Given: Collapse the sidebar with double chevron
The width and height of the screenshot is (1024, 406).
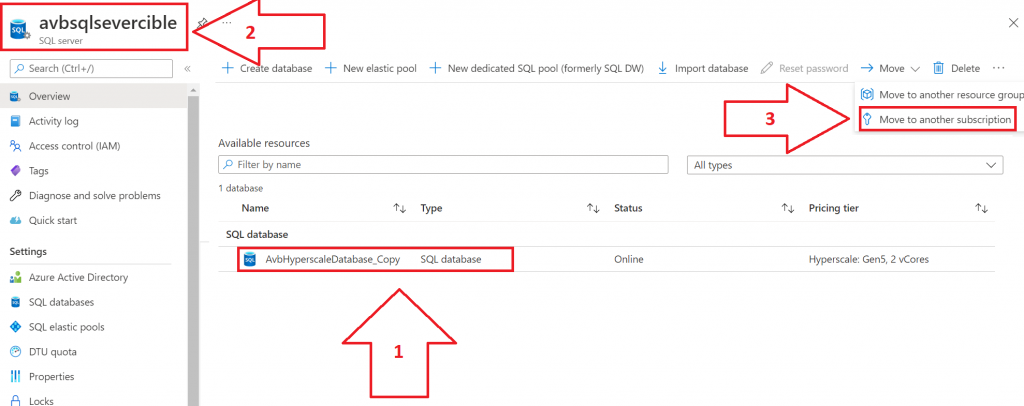Looking at the screenshot, I should point(187,69).
